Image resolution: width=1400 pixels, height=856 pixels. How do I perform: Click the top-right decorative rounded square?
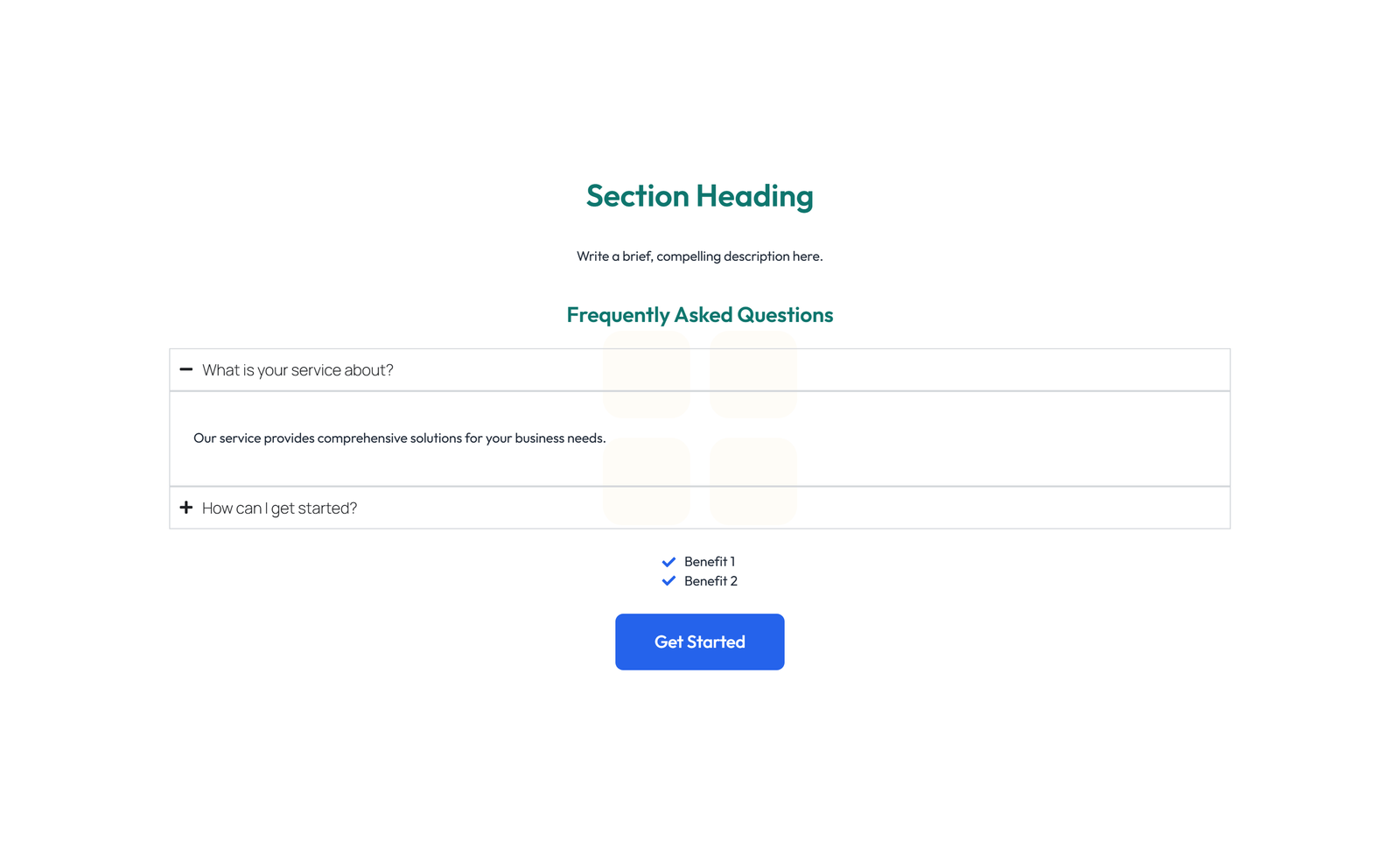click(x=752, y=374)
